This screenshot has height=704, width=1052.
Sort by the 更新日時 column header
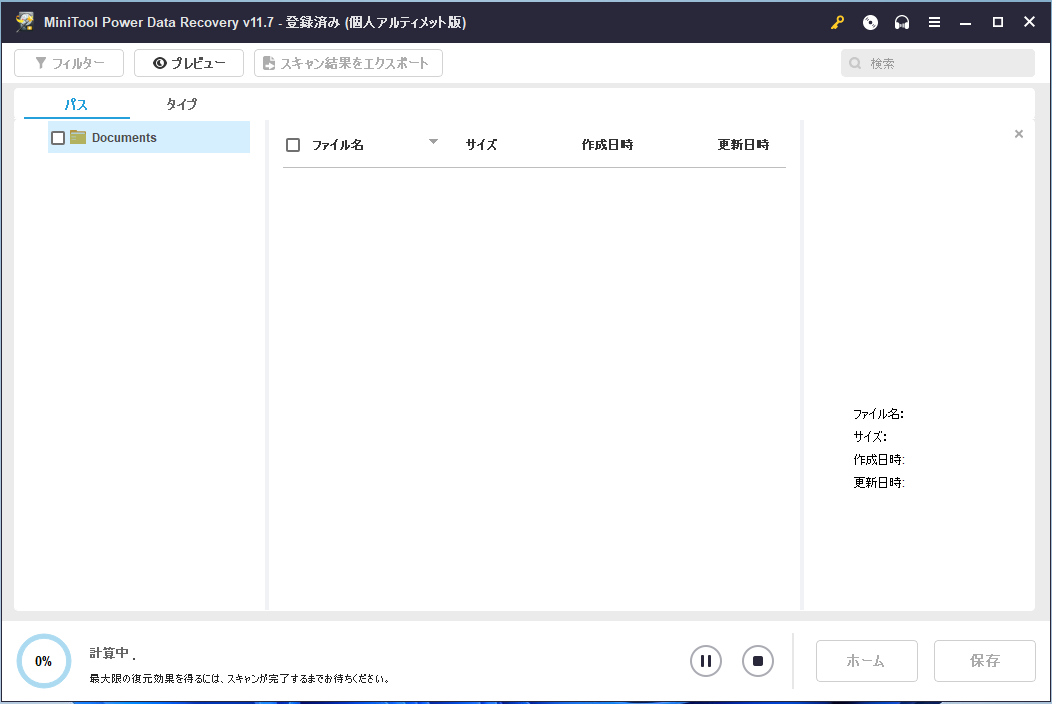point(743,145)
